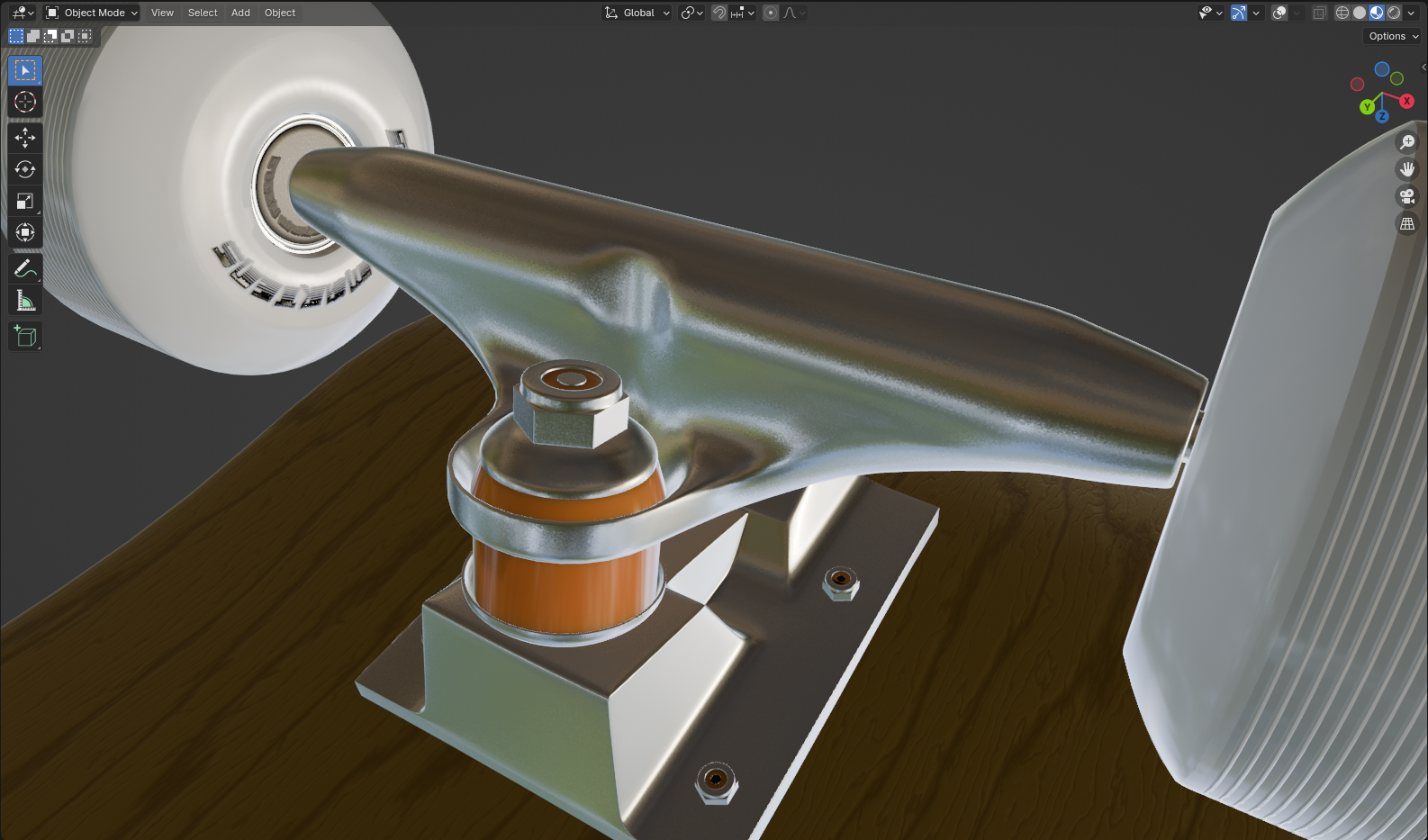Viewport: 1428px width, 840px height.
Task: Select the Cursor tool in toolbar
Action: [x=24, y=102]
